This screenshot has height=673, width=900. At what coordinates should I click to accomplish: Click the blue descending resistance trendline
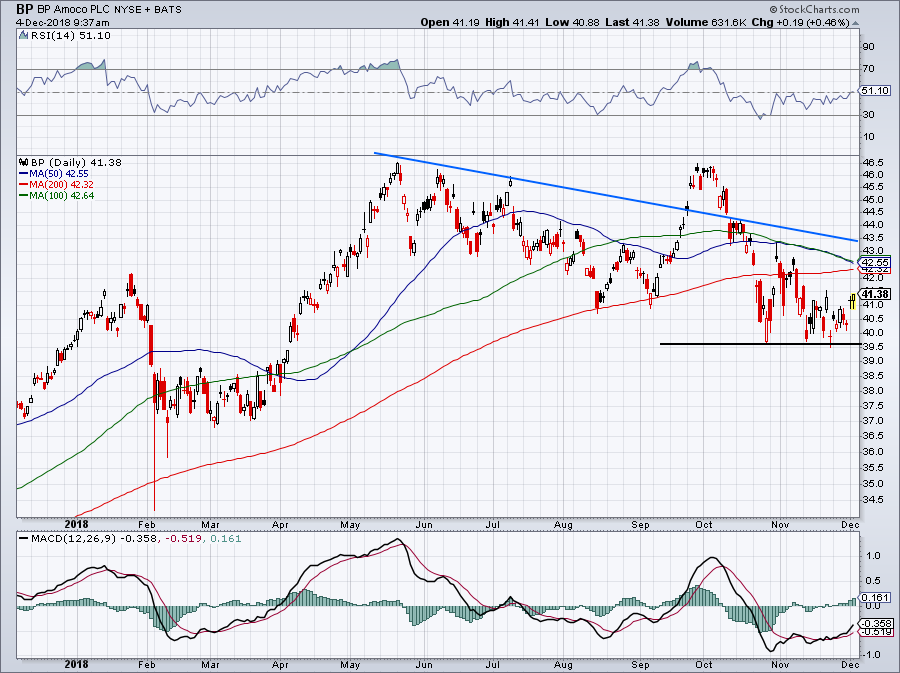[x=615, y=197]
